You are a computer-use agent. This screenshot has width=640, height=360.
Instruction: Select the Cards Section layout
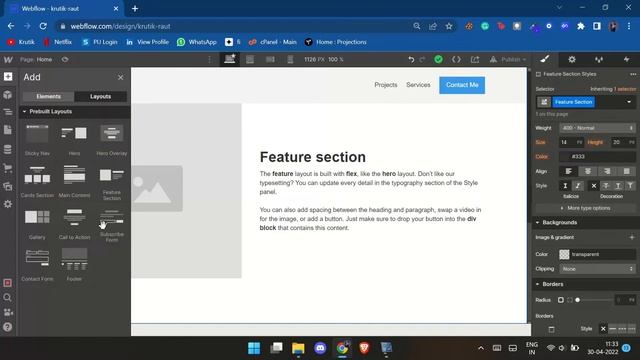(x=37, y=180)
